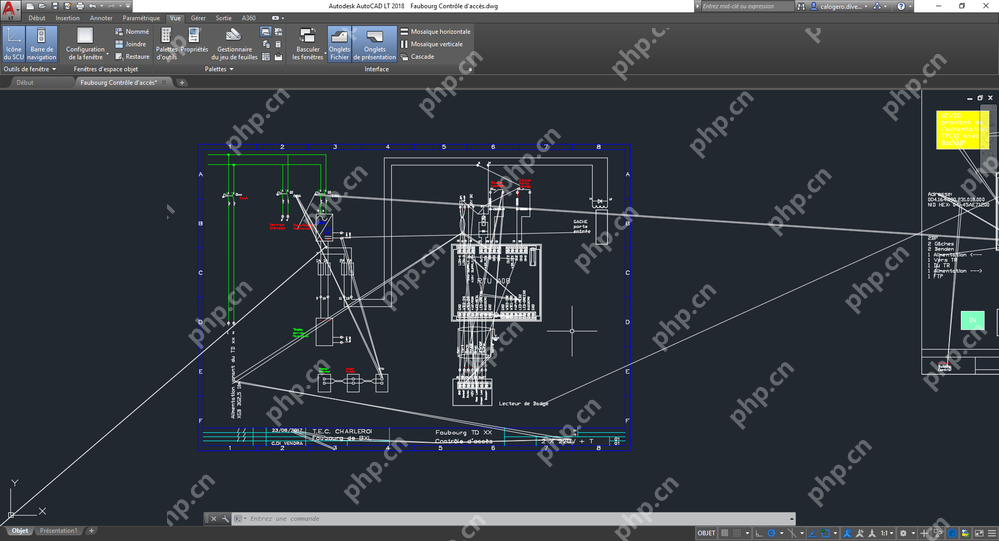Open Configuration de la fenêtre dropdown

pyautogui.click(x=85, y=44)
